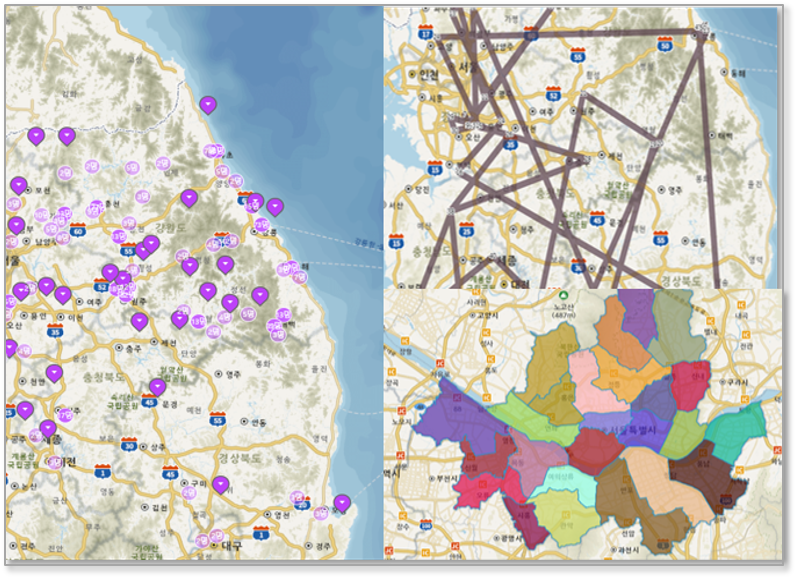Select the highway 30 shield near 상주

point(129,446)
